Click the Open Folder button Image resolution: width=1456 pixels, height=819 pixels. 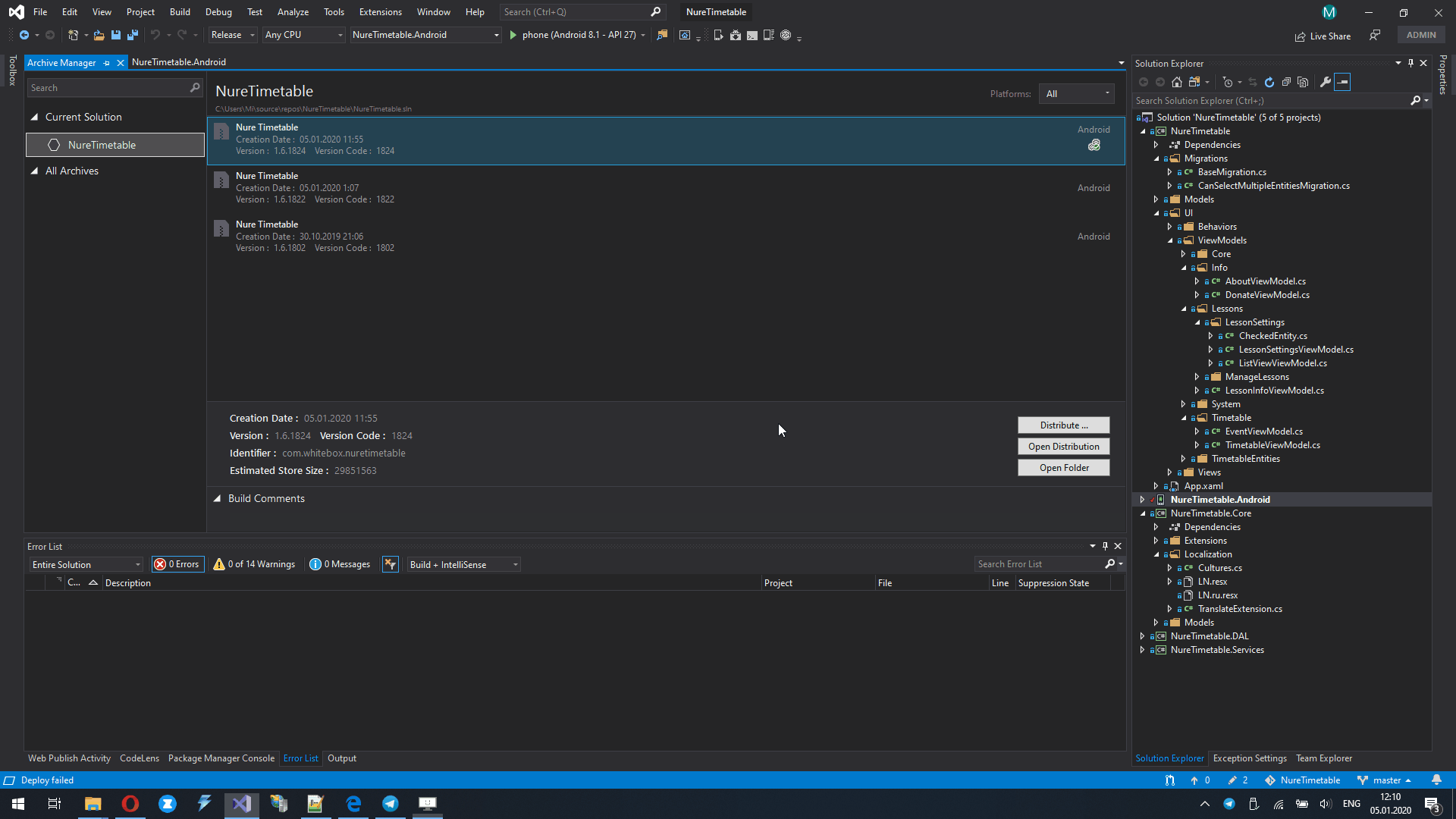point(1064,468)
